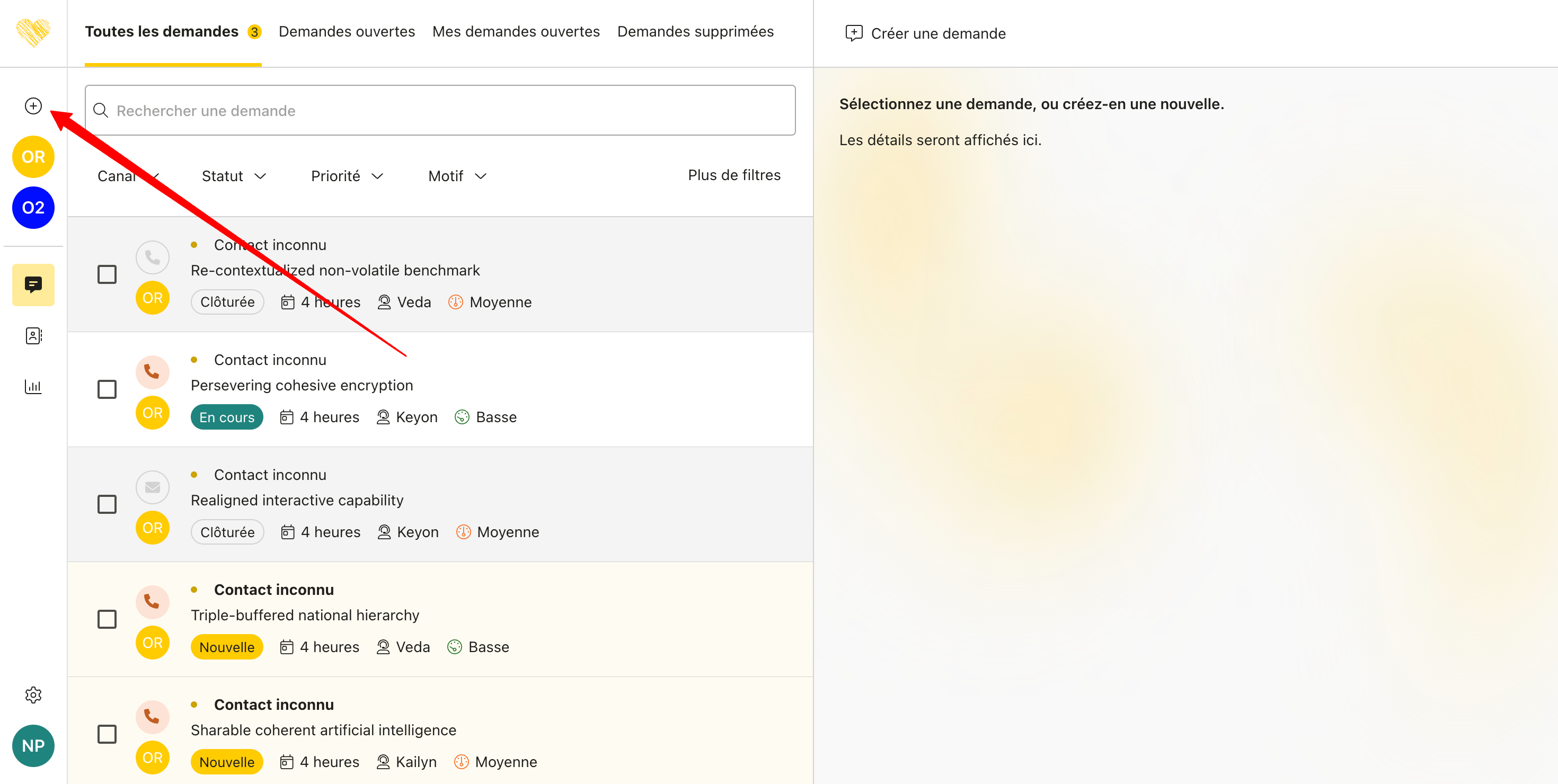1558x784 pixels.
Task: Click the yellow heart logo
Action: (x=33, y=33)
